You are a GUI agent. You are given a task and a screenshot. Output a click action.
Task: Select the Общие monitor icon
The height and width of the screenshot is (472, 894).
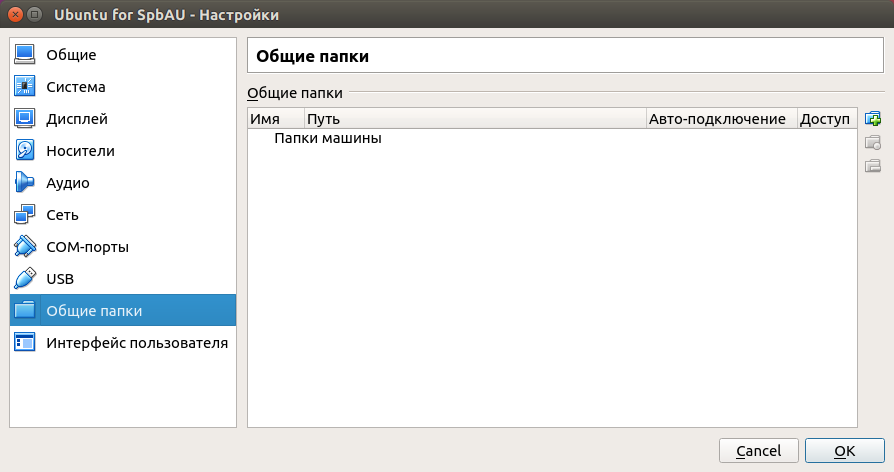point(25,55)
